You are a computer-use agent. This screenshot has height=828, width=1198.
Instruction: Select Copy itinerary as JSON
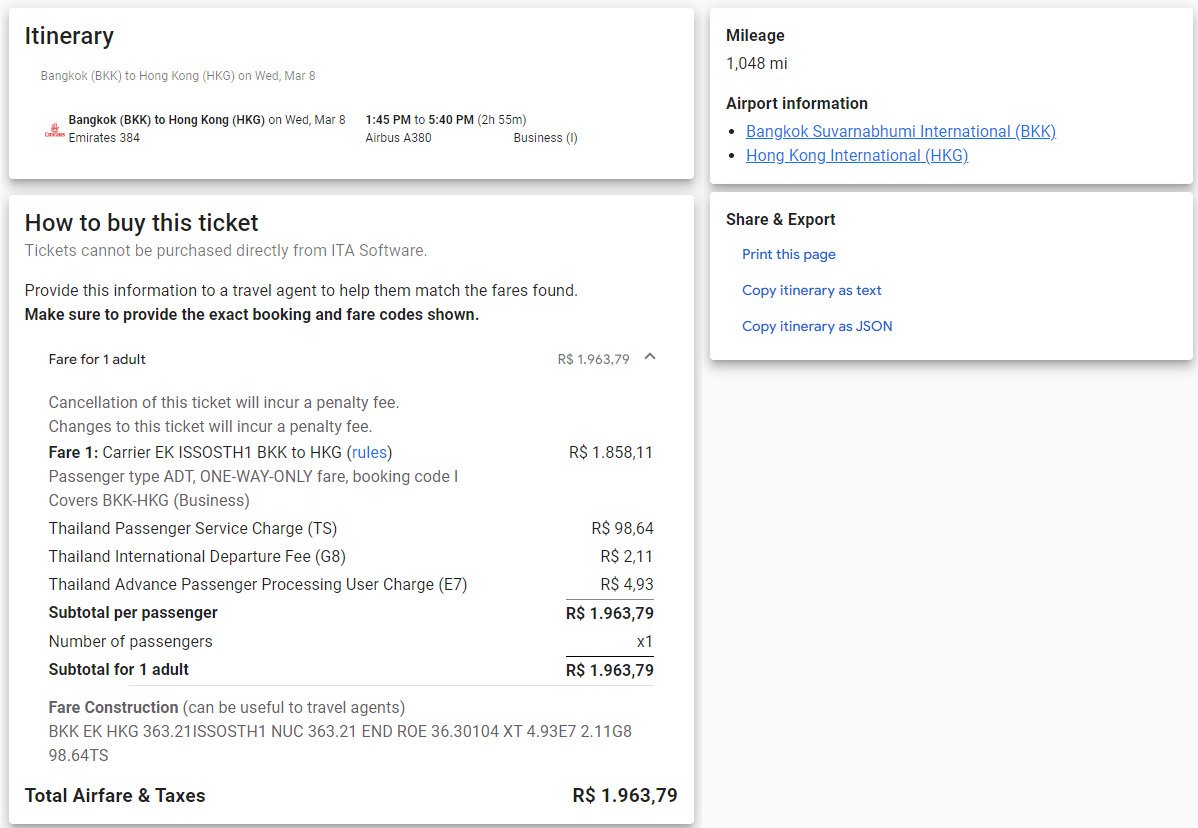point(816,326)
